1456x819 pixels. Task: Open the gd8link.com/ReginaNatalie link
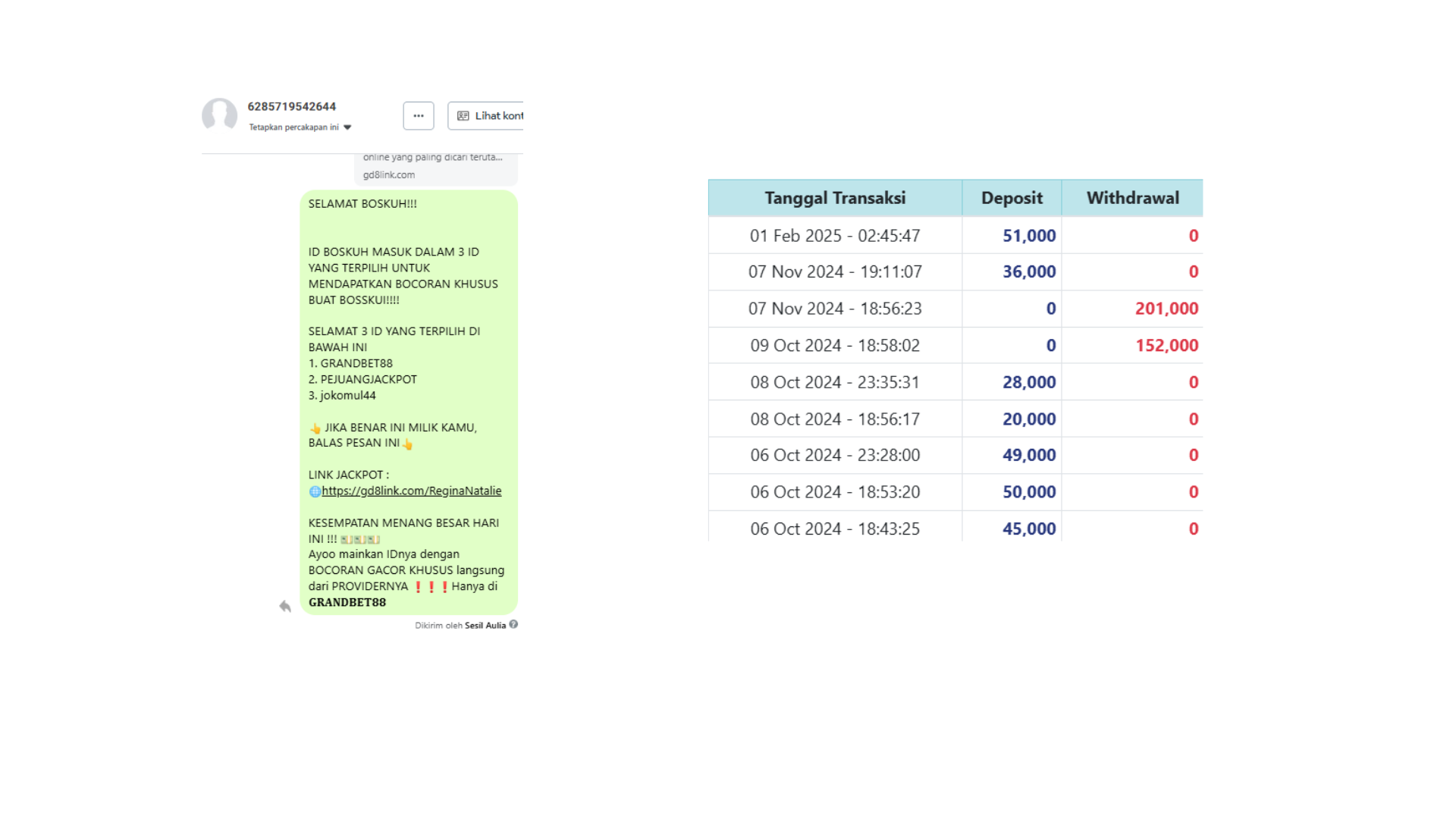pyautogui.click(x=411, y=491)
